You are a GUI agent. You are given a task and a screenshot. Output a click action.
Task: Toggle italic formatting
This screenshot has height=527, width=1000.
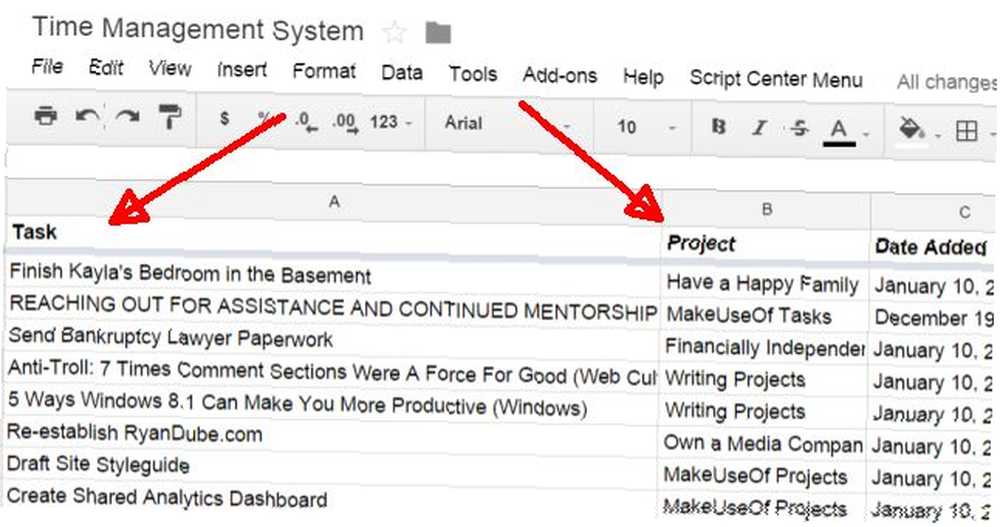759,128
